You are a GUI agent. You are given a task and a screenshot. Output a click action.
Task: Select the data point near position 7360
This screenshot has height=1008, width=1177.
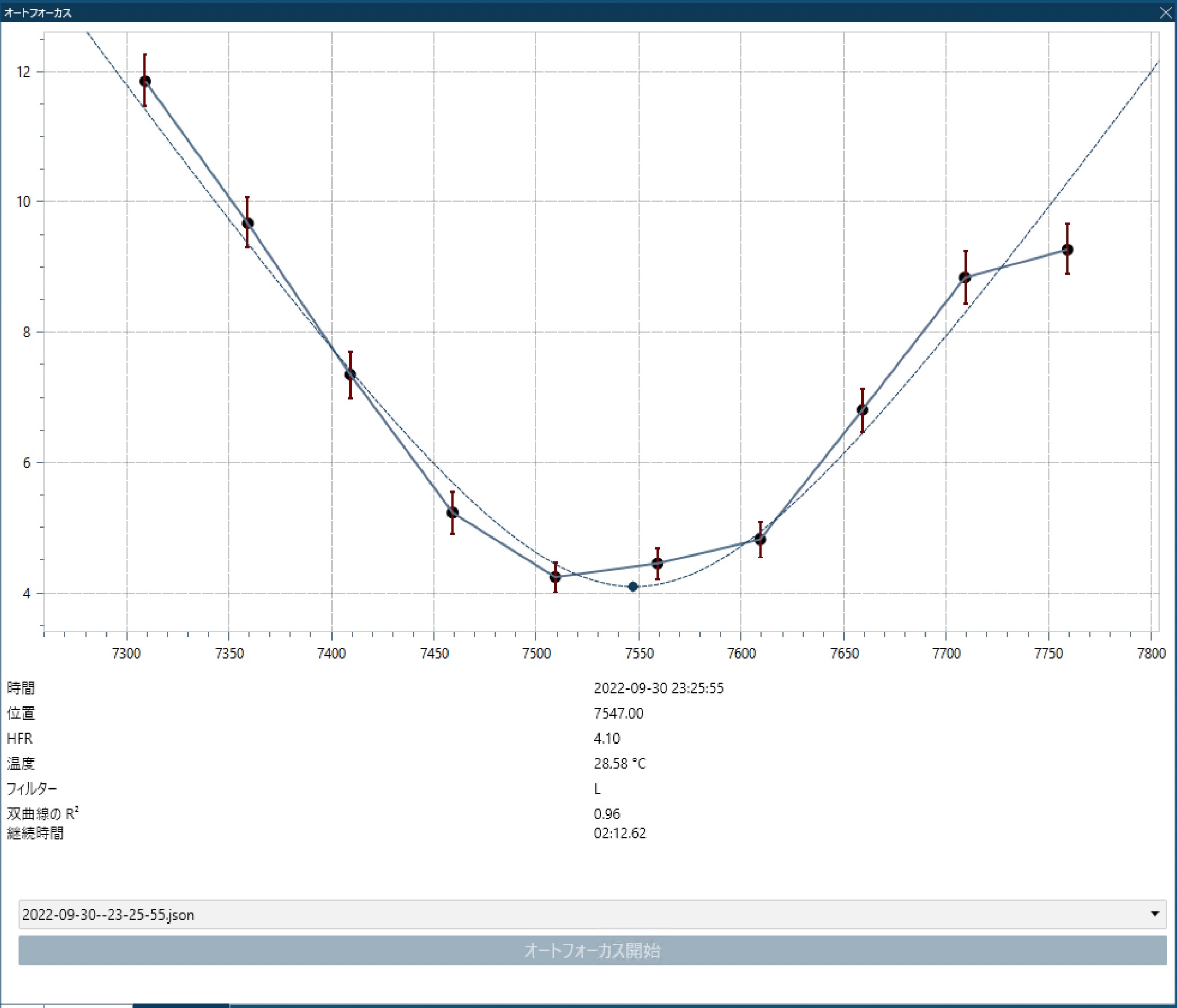coord(248,223)
